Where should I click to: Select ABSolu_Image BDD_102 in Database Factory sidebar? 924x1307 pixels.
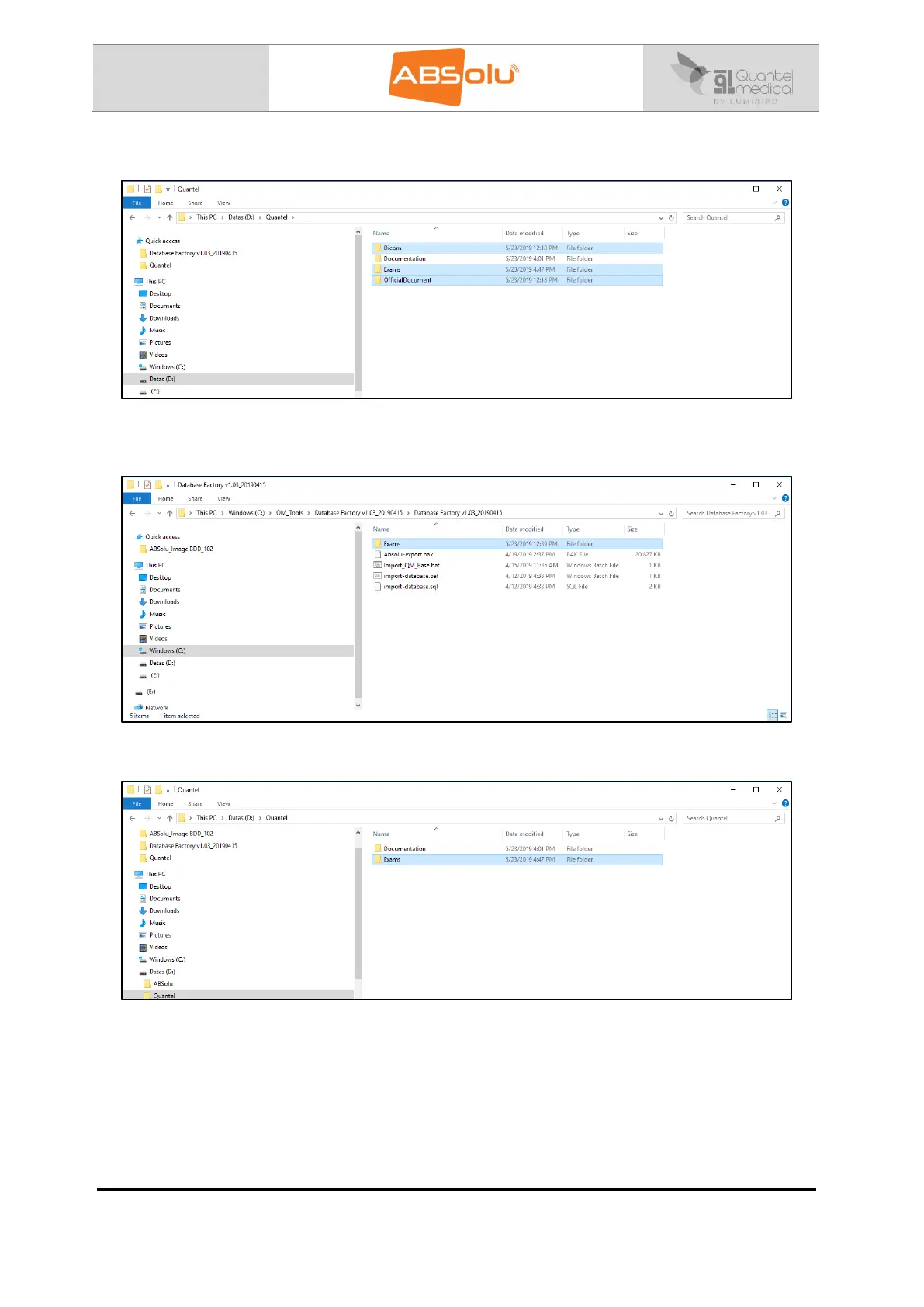click(176, 549)
